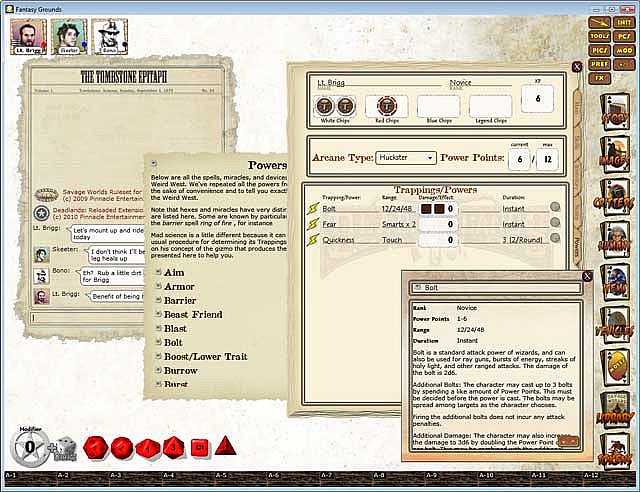Click the Bolt power name field

[349, 209]
